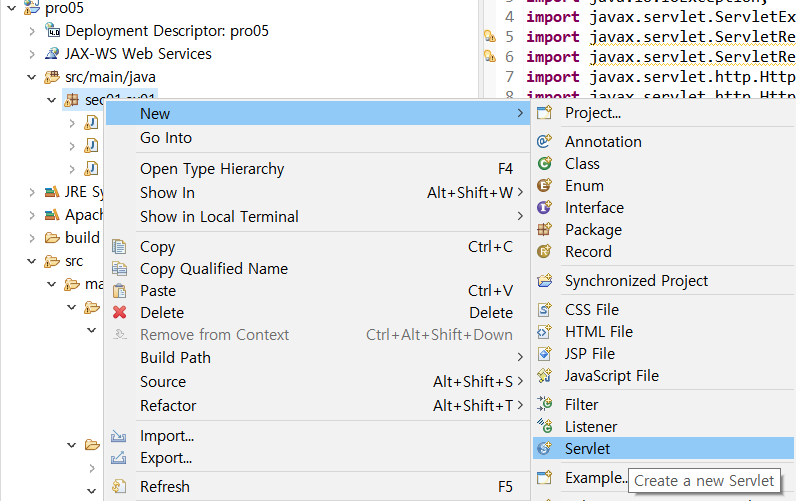Click the Annotation icon in New submenu
Image resolution: width=796 pixels, height=501 pixels.
pos(544,141)
